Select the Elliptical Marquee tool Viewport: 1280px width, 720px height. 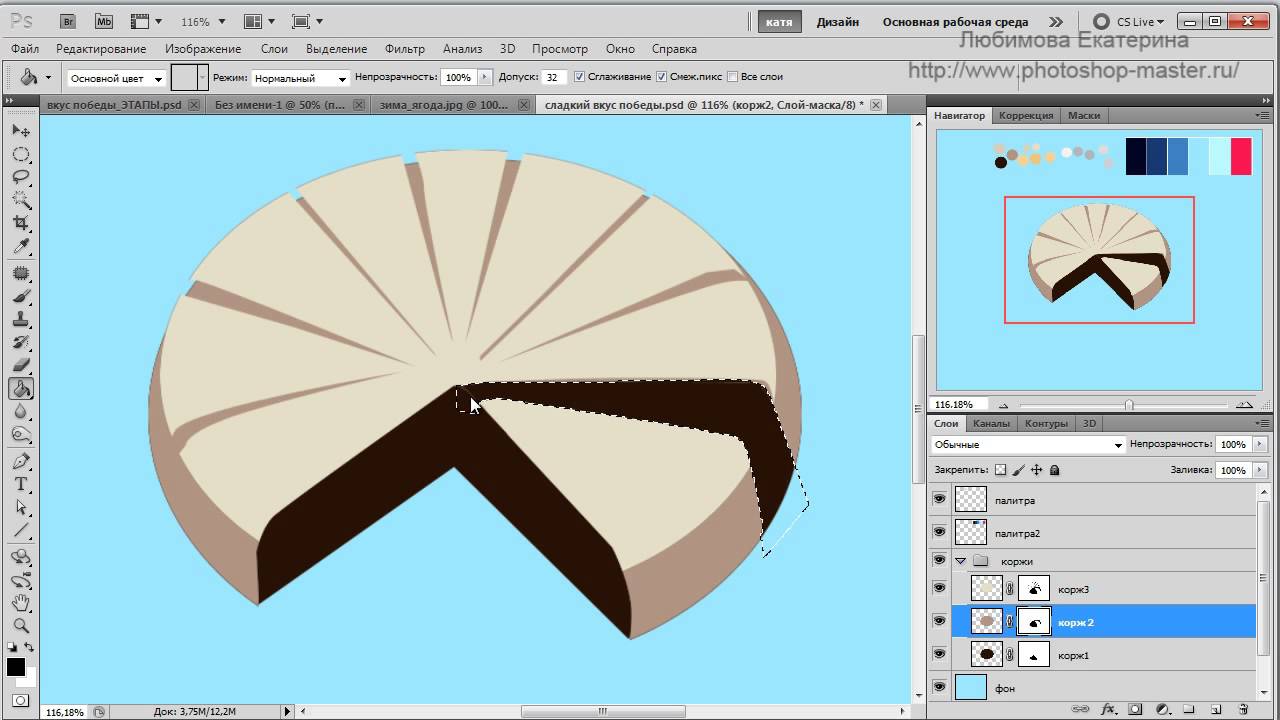tap(21, 155)
